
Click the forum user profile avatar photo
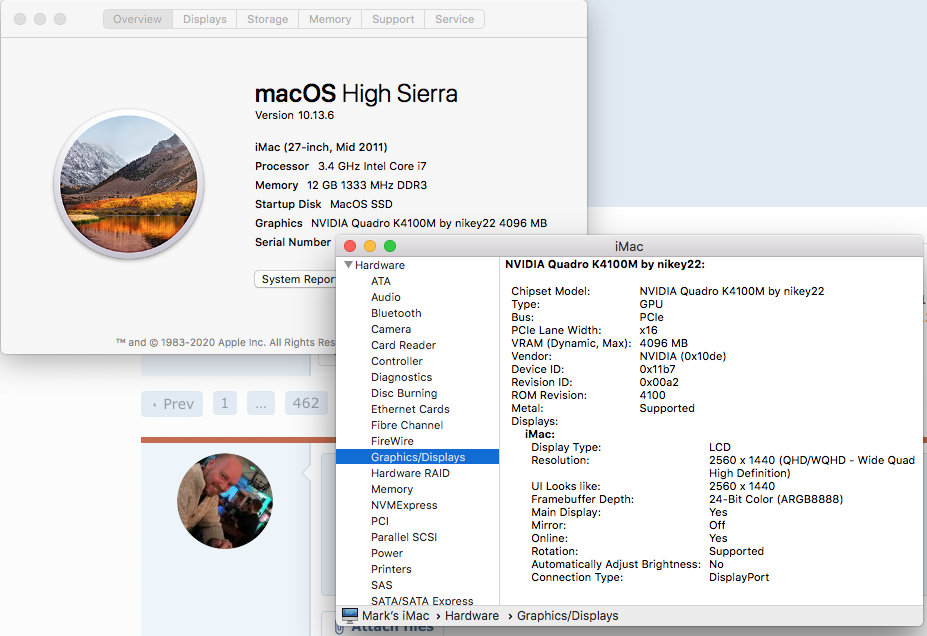(225, 501)
